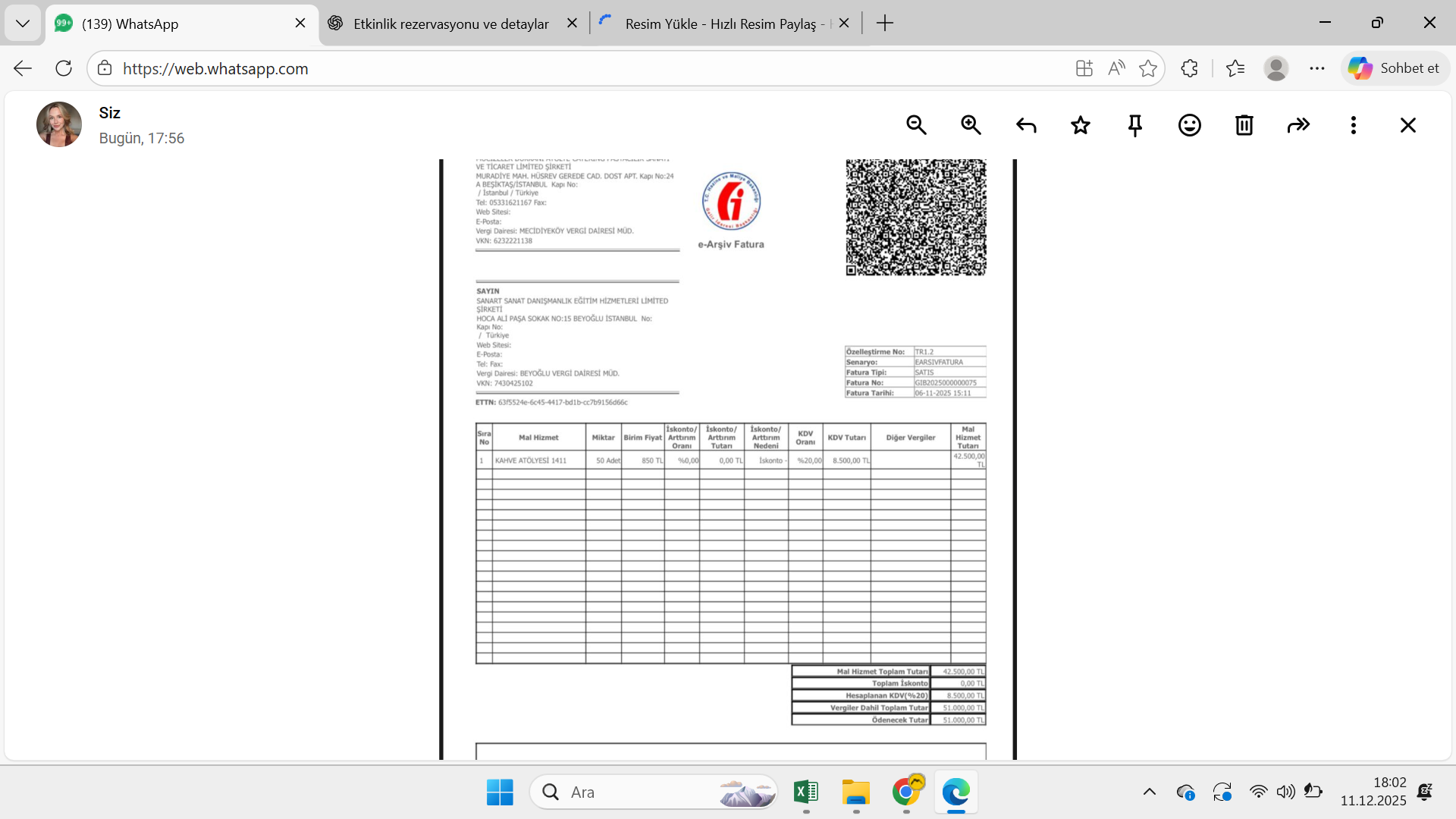This screenshot has height=819, width=1456.
Task: Click the invoice image preview
Action: tap(728, 460)
